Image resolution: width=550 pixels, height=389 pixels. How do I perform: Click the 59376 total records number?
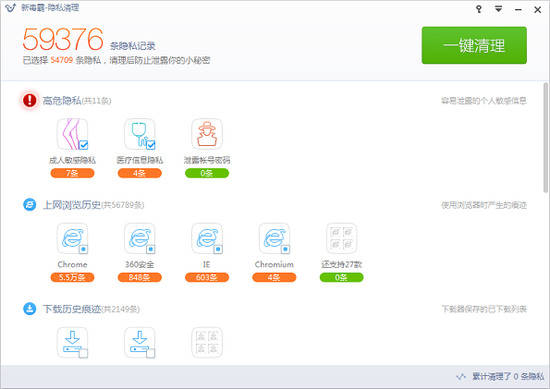click(63, 39)
